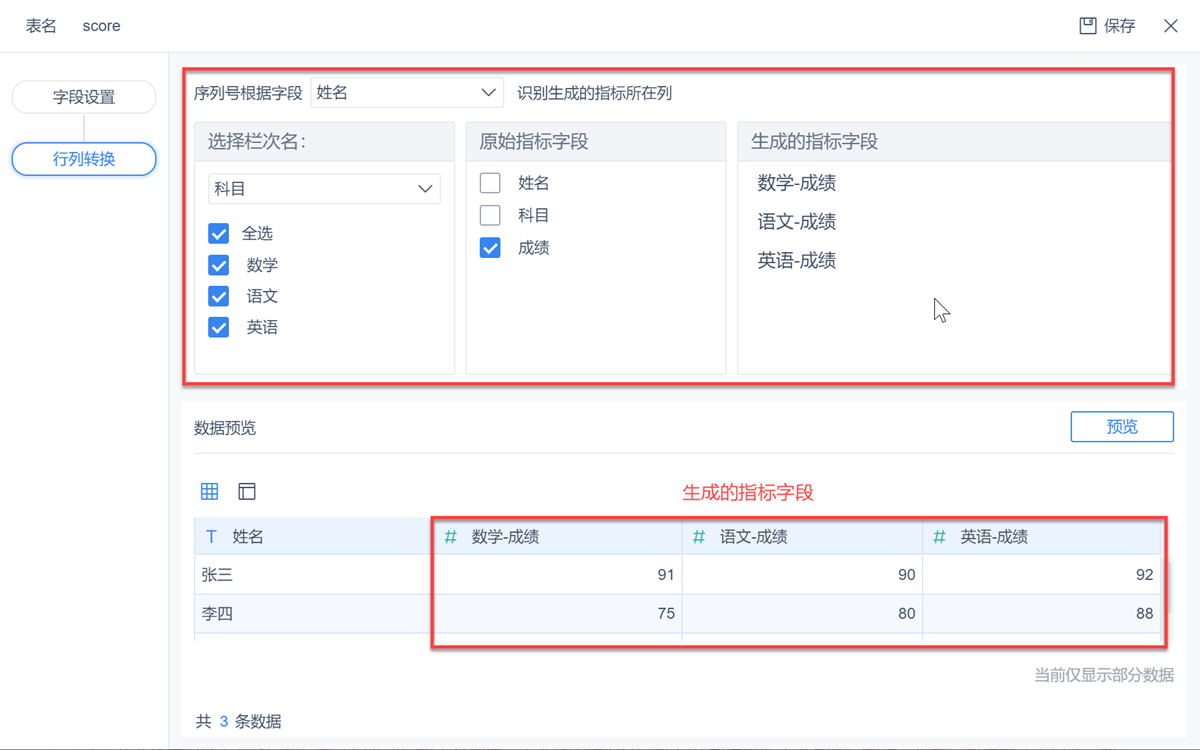Expand the 科目 column name dropdown
Image resolution: width=1200 pixels, height=750 pixels.
point(324,188)
